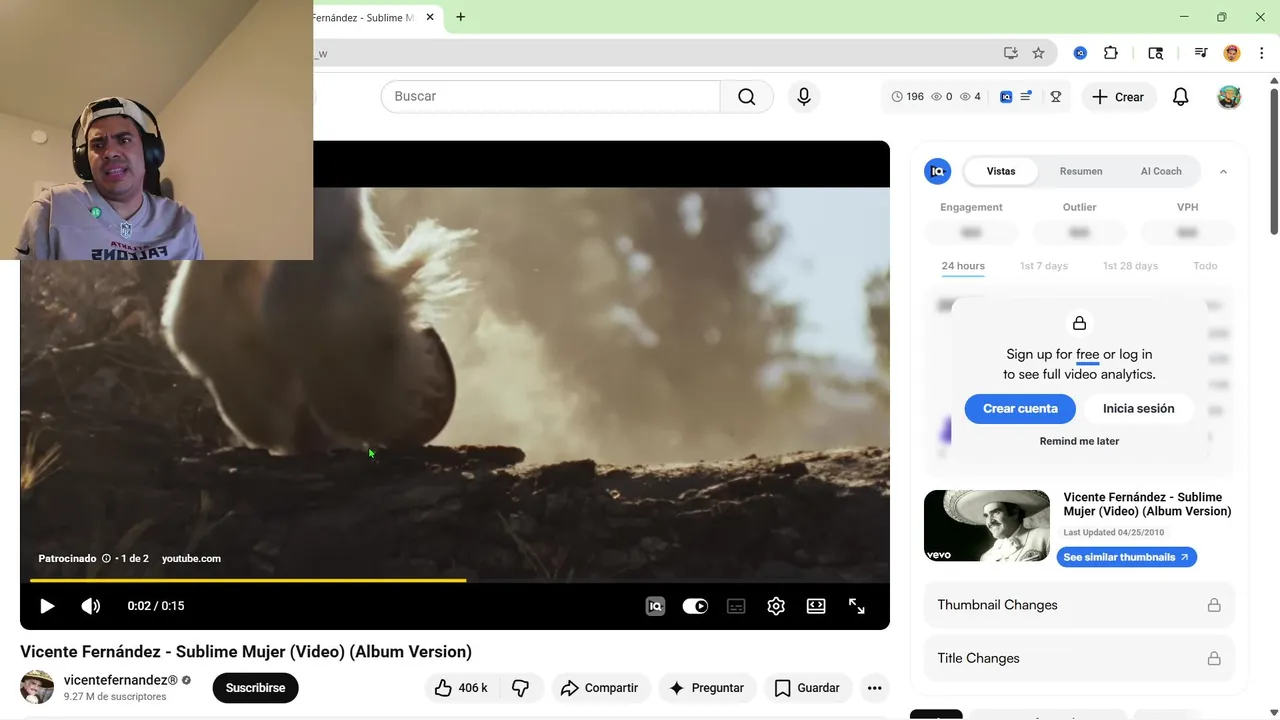
Task: Open vicentefernandez channel avatar
Action: coord(37,687)
